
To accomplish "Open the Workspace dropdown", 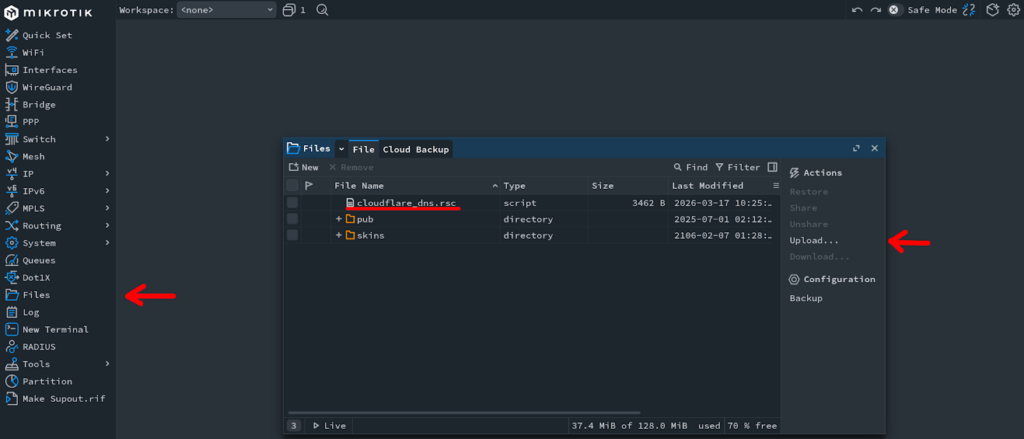I will point(226,10).
